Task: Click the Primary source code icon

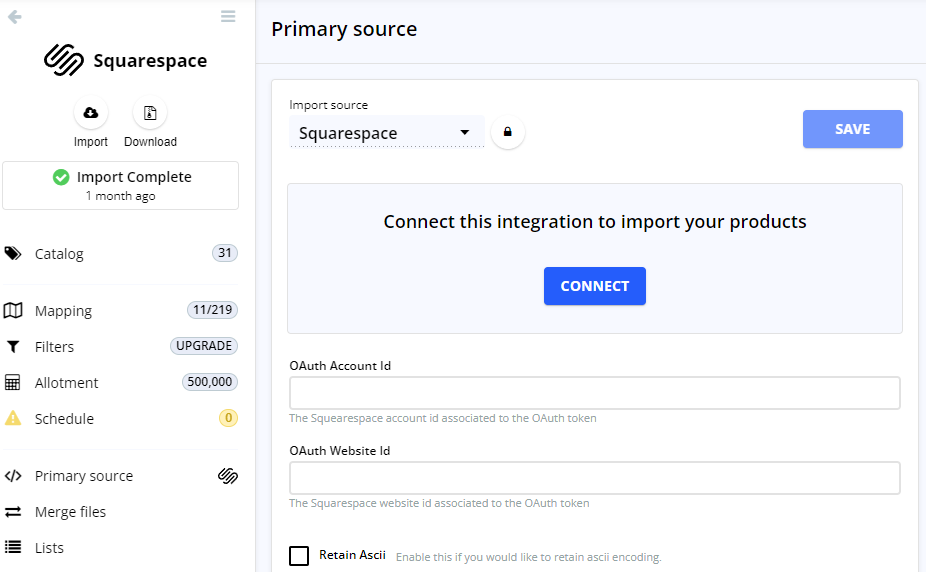Action: [13, 476]
